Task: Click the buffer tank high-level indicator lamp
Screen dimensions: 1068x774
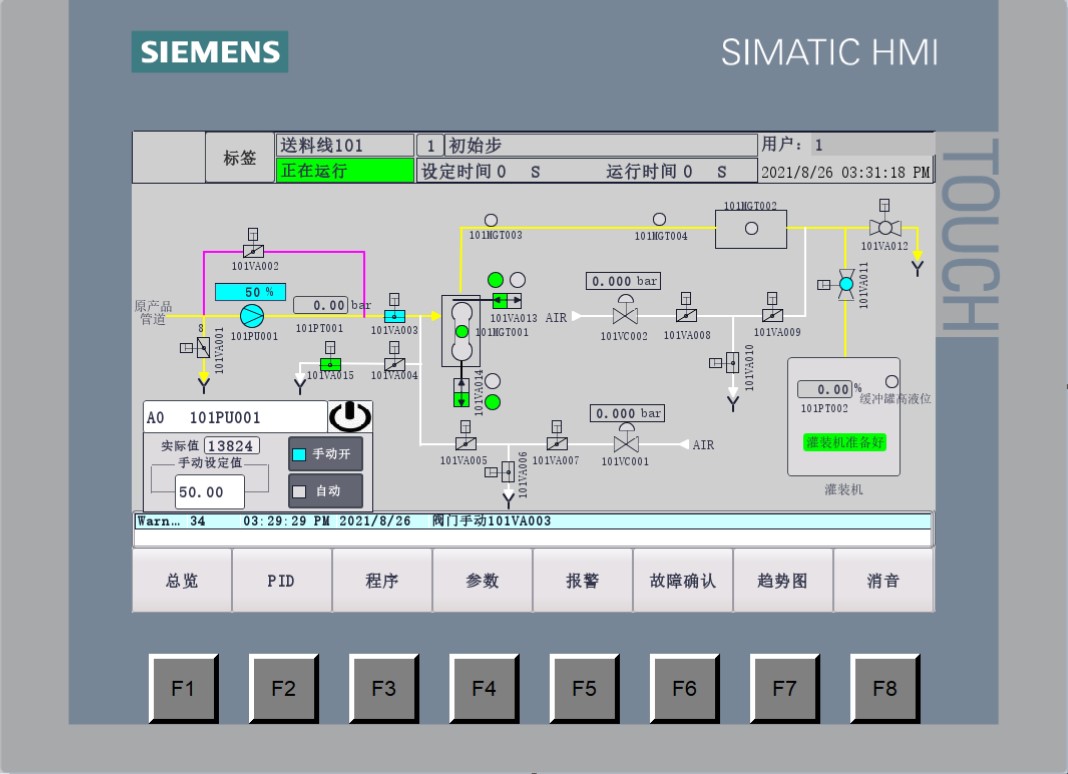Action: tap(892, 382)
